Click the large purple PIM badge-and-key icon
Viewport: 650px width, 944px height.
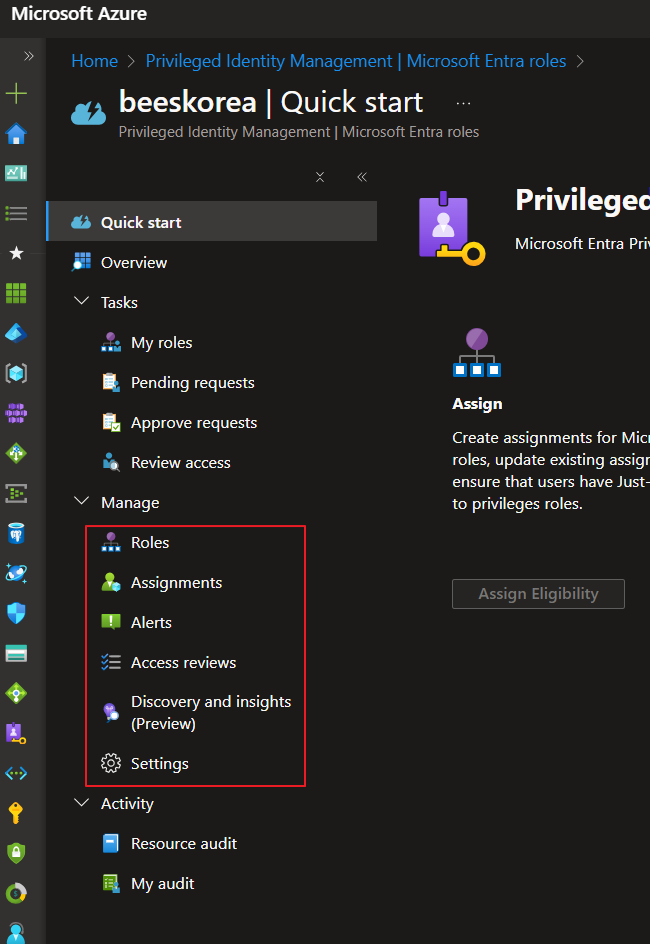pyautogui.click(x=451, y=229)
